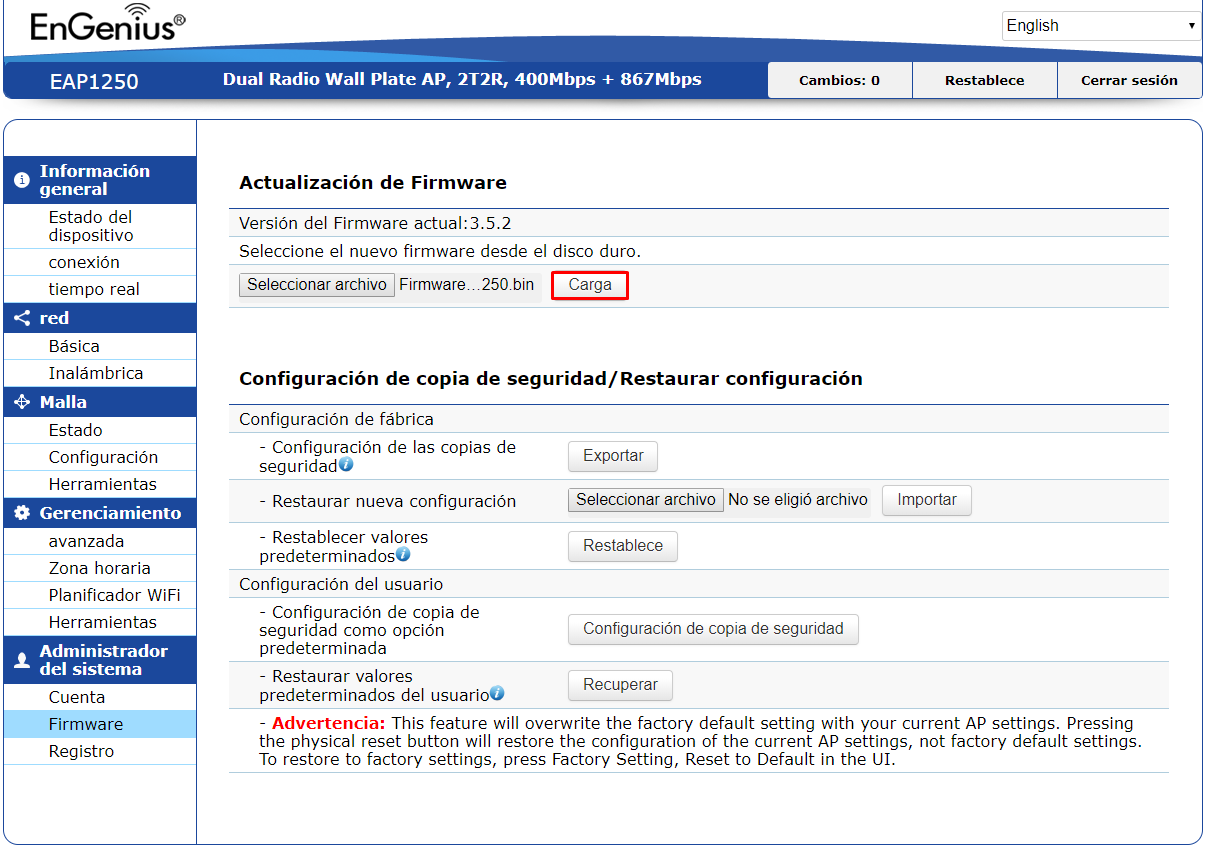The width and height of the screenshot is (1208, 855).
Task: Click the info icon beside Información general
Action: 22,180
